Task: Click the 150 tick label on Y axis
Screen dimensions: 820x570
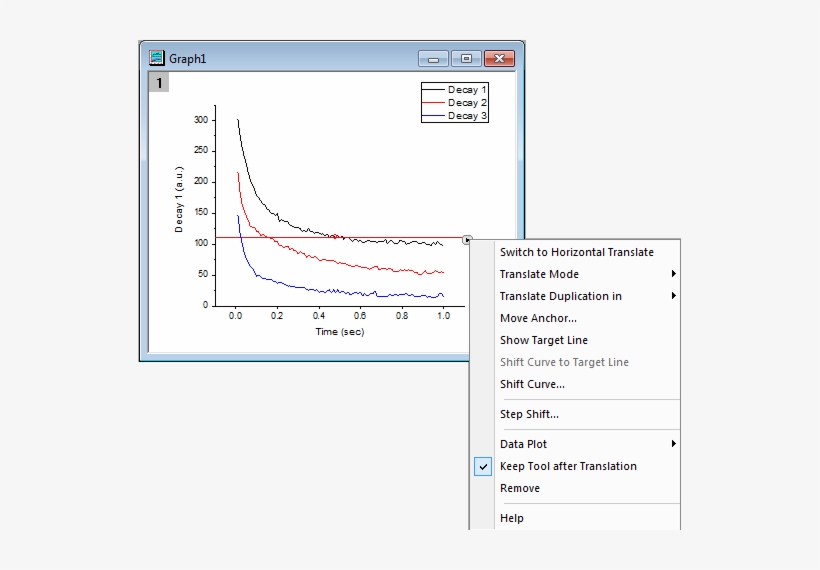Action: pyautogui.click(x=201, y=212)
